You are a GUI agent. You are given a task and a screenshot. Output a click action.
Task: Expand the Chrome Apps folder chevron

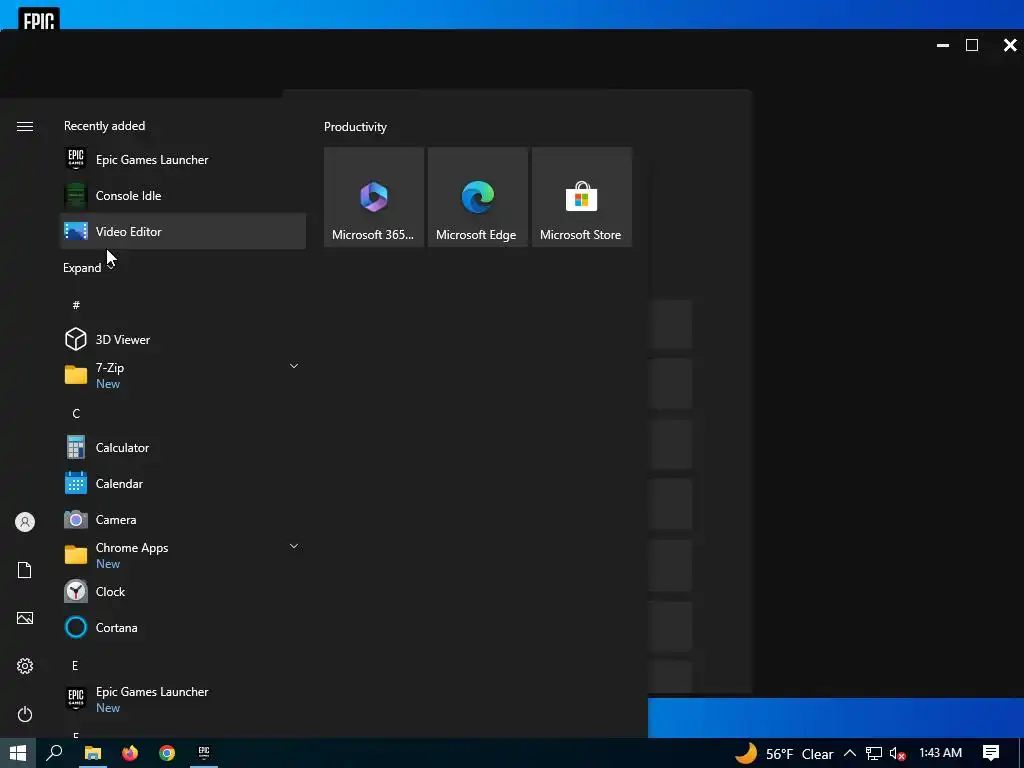click(x=294, y=546)
